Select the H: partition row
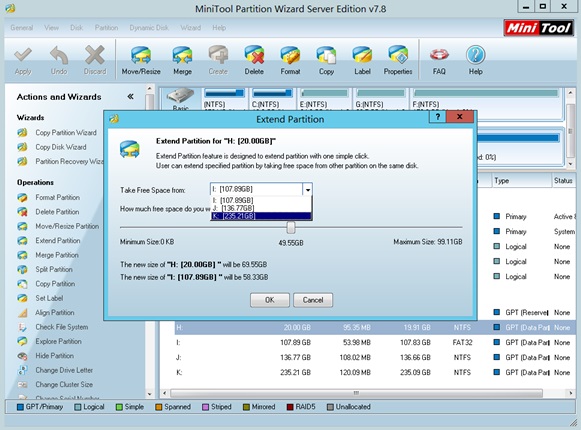581x430 pixels. (x=375, y=328)
